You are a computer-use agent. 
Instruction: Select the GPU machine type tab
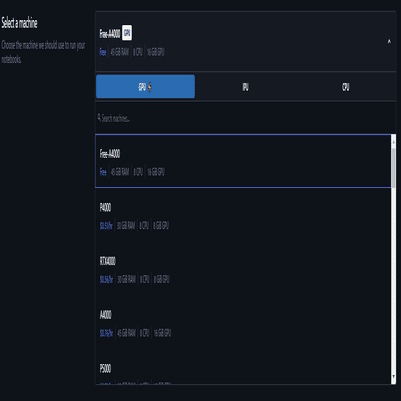point(146,87)
